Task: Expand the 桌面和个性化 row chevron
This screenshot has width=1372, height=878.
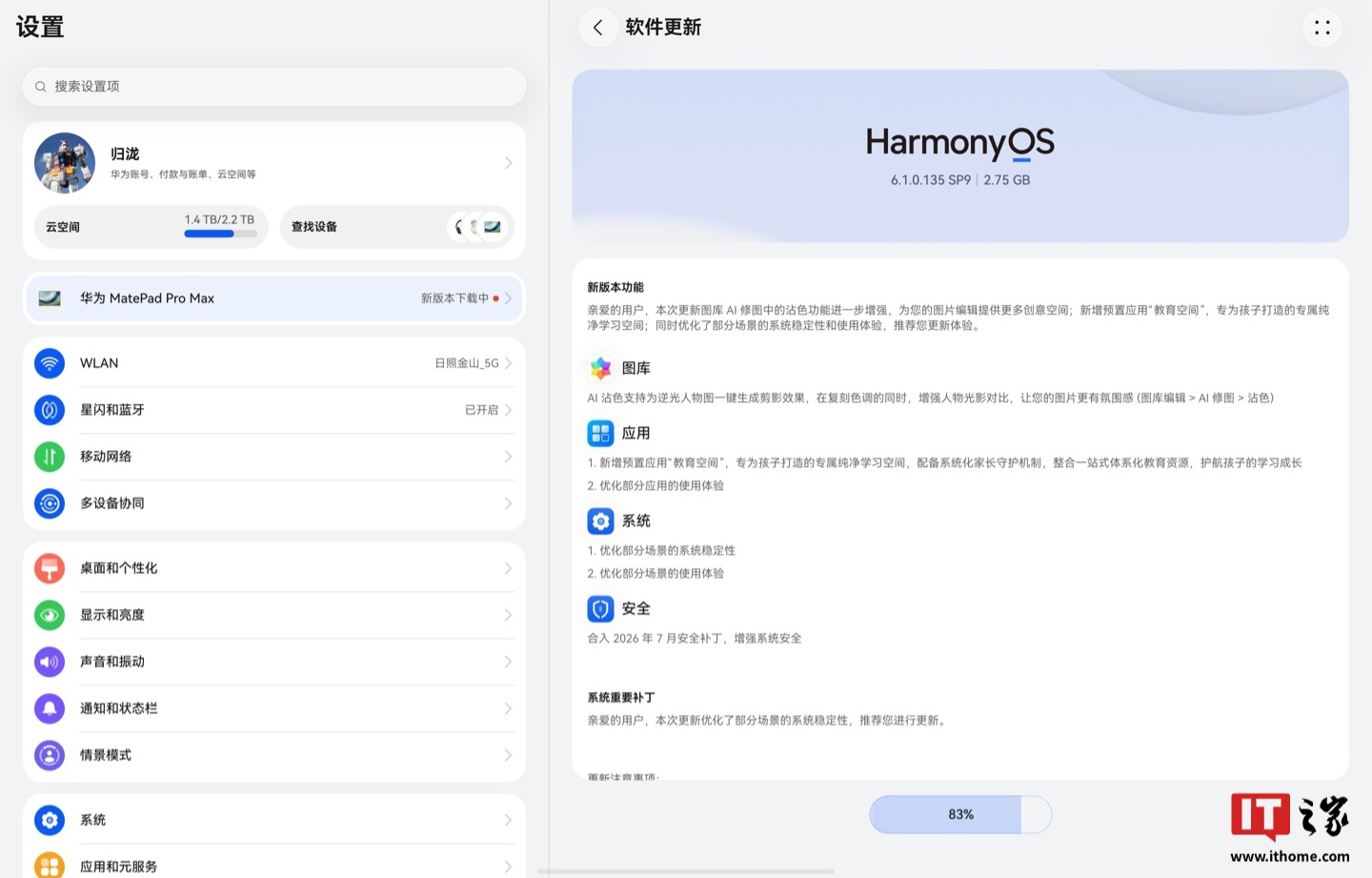Action: click(x=508, y=568)
